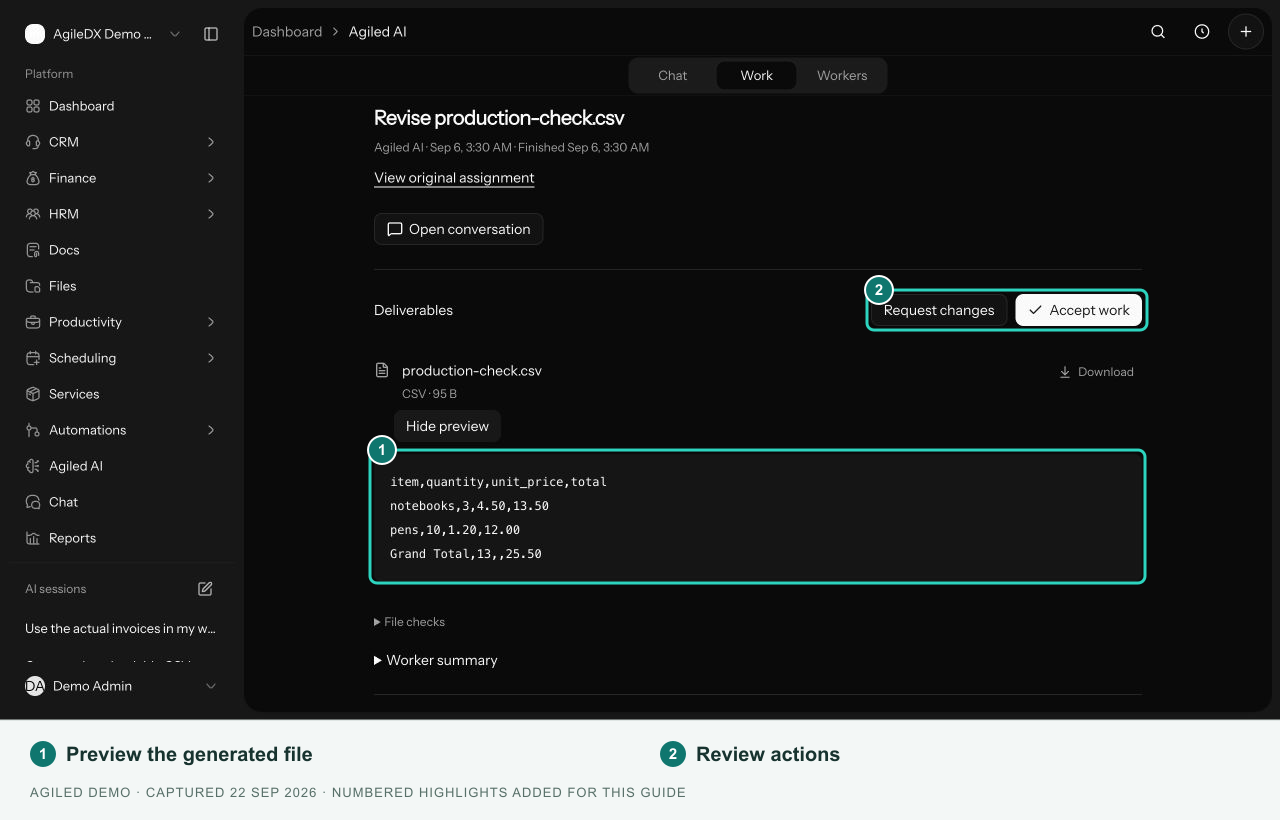Open Dashboard in the sidebar
Image resolution: width=1280 pixels, height=820 pixels.
click(x=120, y=106)
